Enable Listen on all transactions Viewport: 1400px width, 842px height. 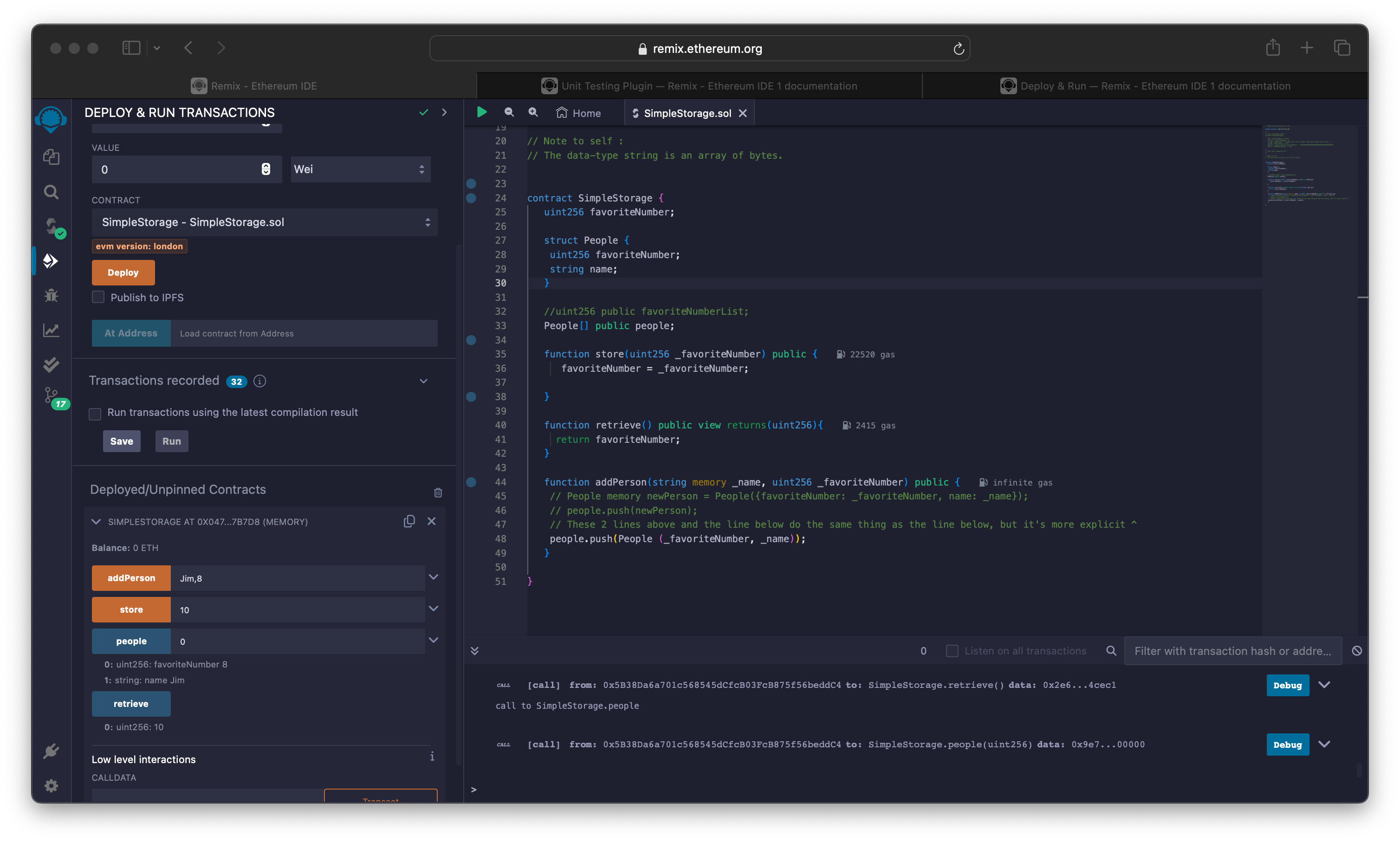(952, 651)
